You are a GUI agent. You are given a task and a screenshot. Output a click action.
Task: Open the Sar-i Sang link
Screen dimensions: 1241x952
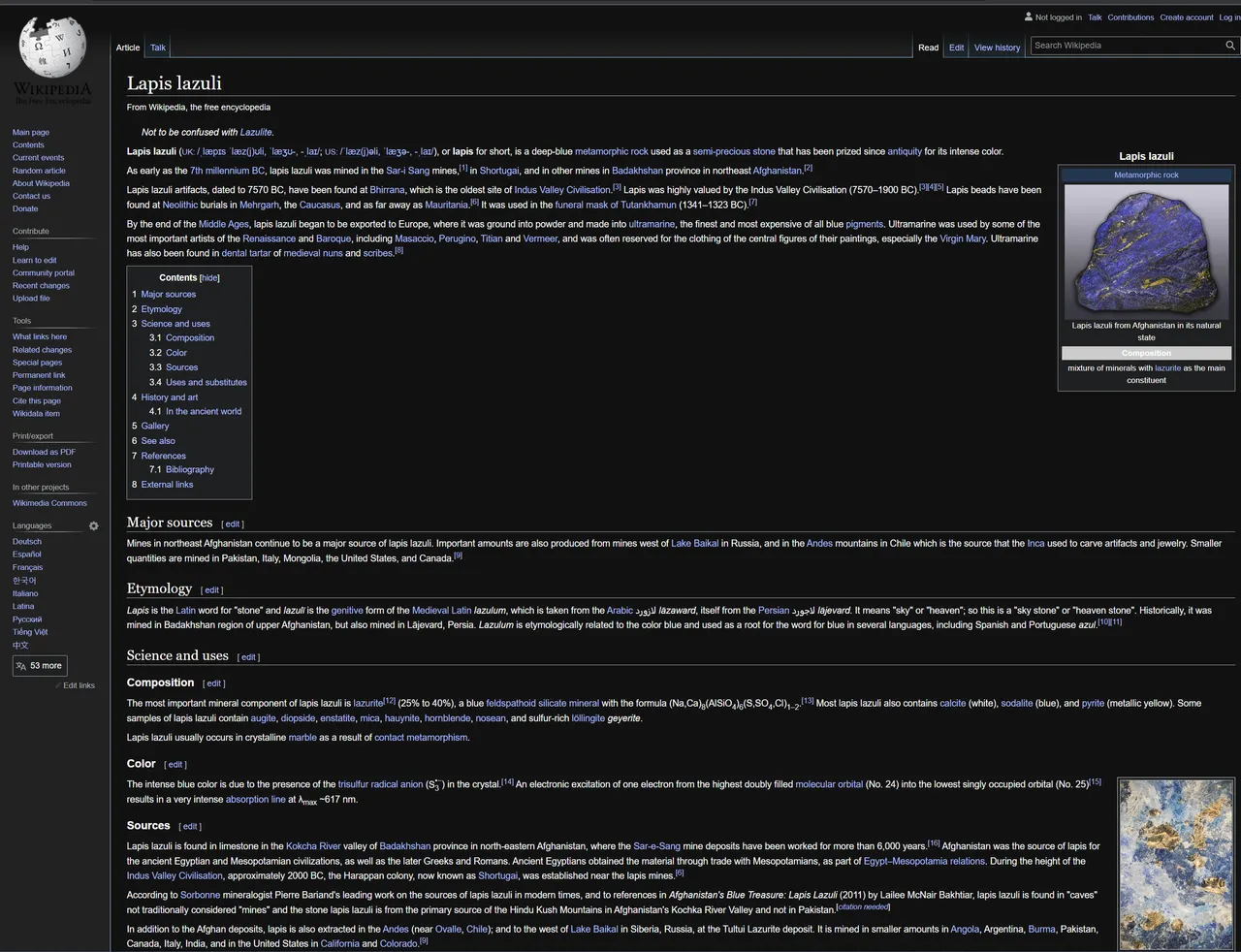[407, 171]
